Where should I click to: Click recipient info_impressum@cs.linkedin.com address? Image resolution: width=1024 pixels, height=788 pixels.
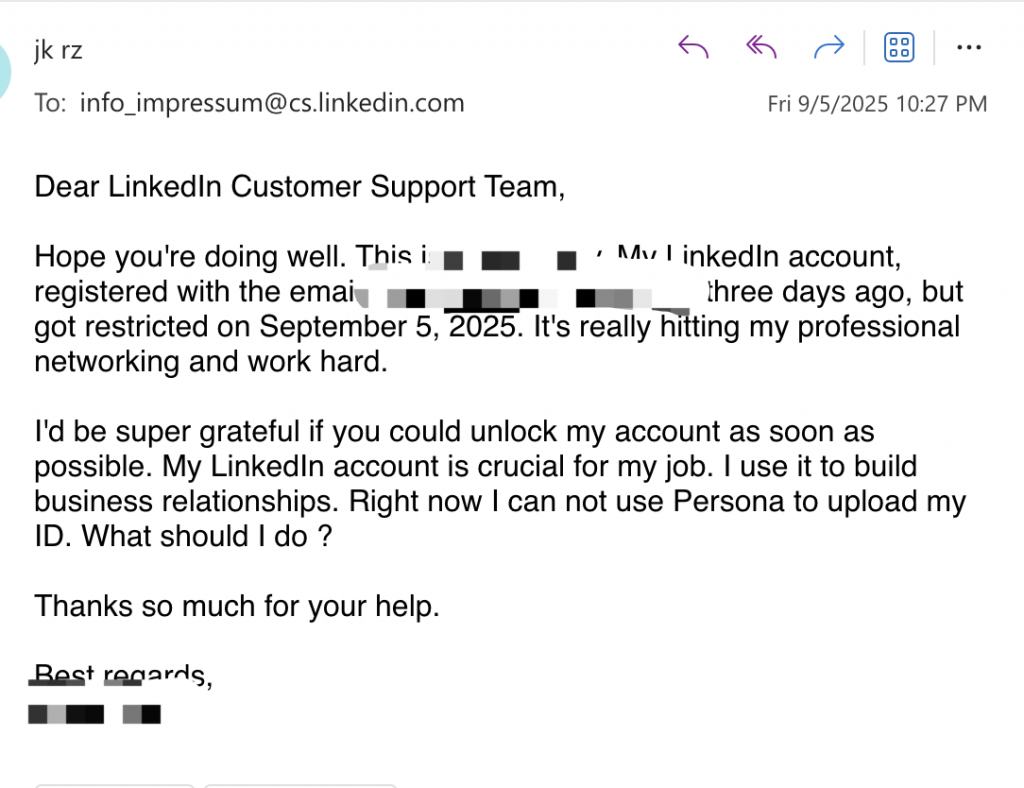[x=272, y=103]
